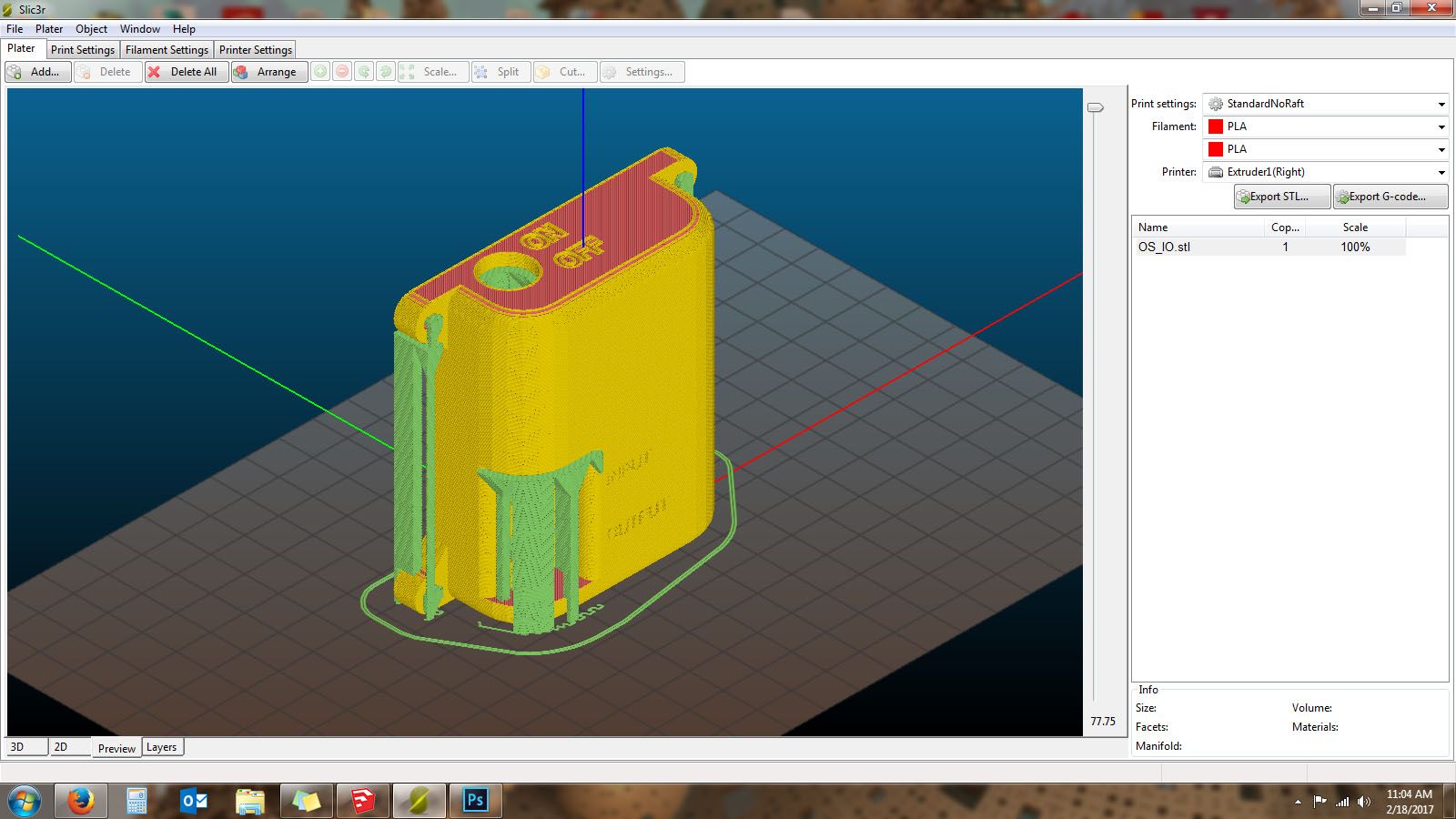Rotate object counterclockwise 45 degrees
This screenshot has width=1456, height=819.
[x=365, y=71]
